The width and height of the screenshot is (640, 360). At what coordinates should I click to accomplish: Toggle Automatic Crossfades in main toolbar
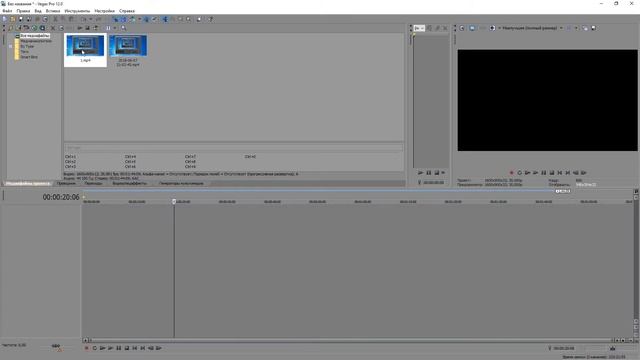pyautogui.click(x=123, y=19)
